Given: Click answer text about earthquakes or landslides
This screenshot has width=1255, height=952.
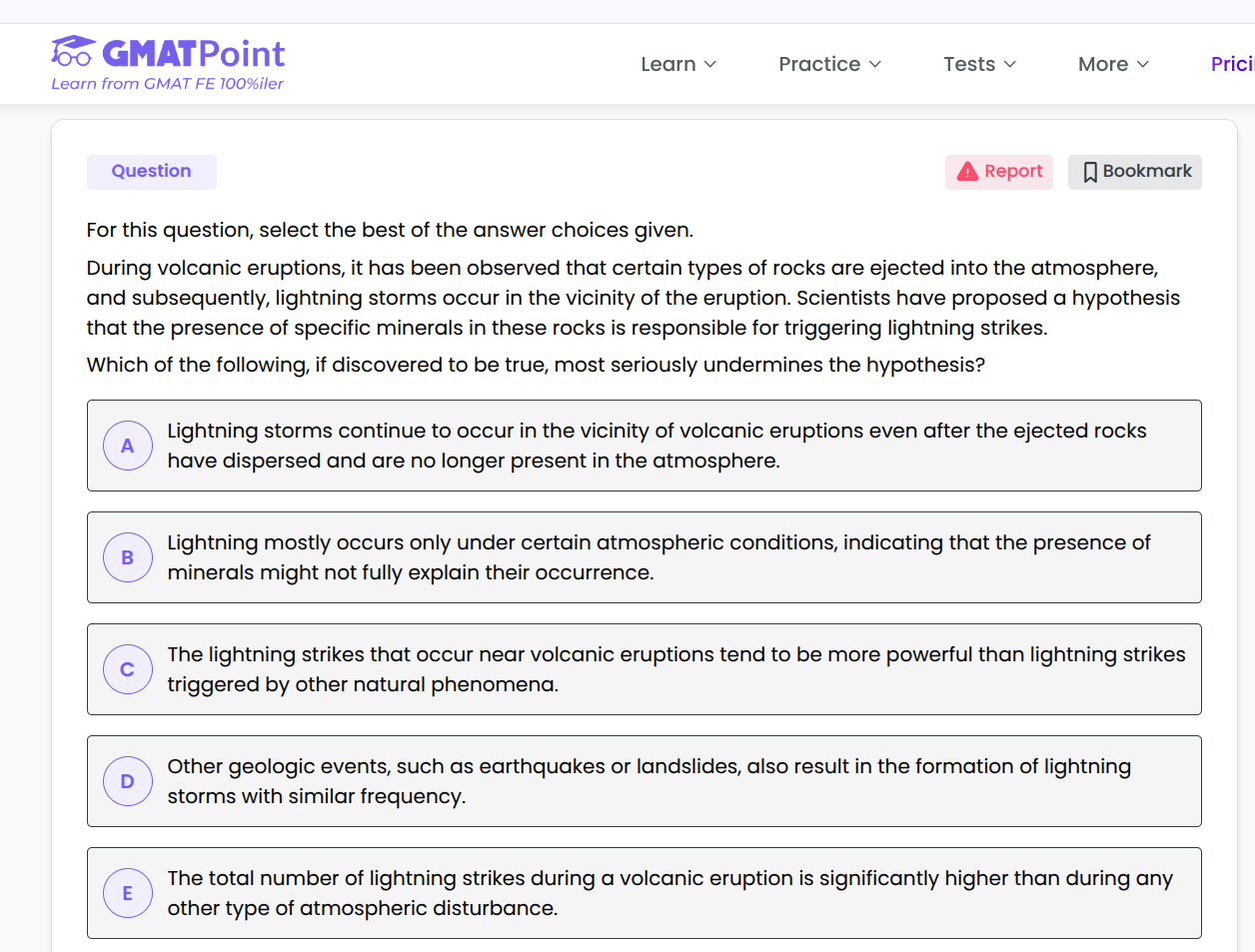Looking at the screenshot, I should point(647,781).
